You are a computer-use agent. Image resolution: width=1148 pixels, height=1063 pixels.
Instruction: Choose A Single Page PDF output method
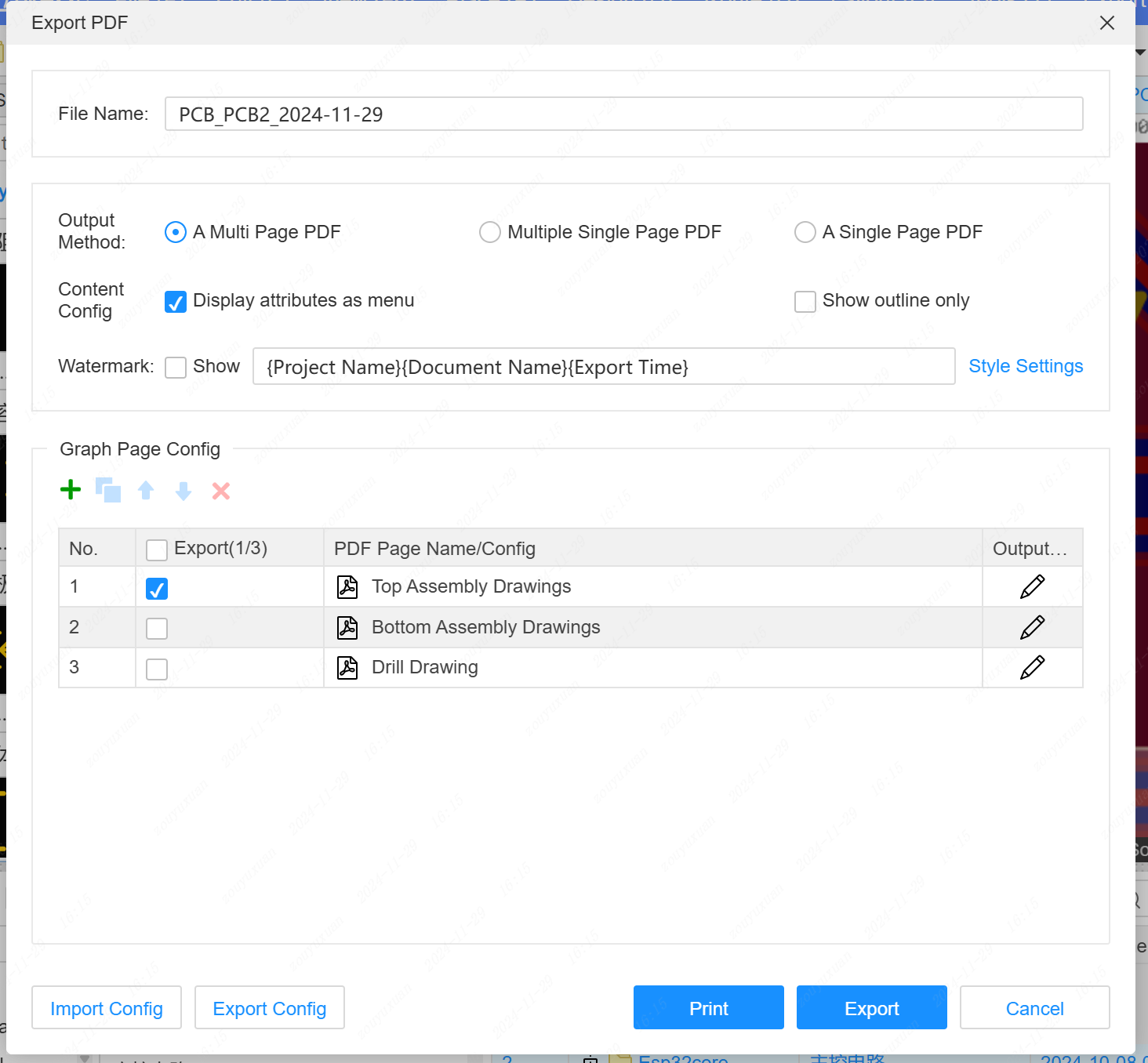805,232
